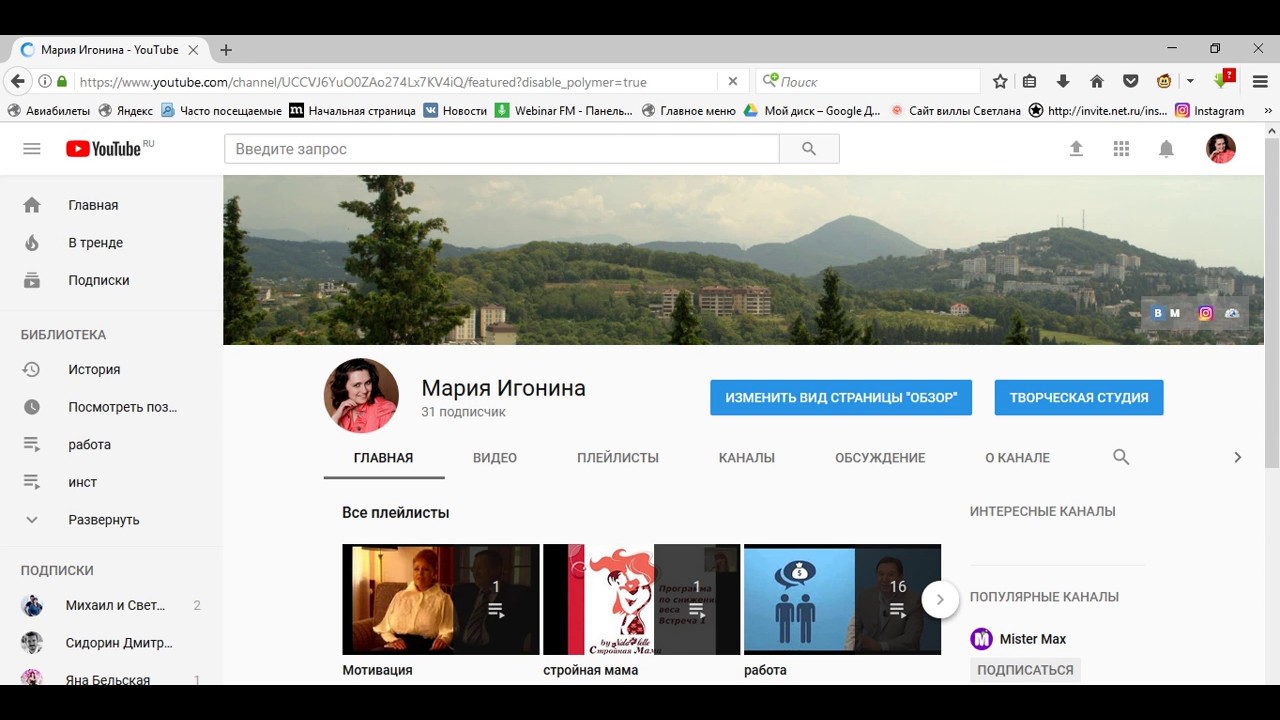Viewport: 1280px width, 720px height.
Task: Open the Мой диск – Google Д... bookmark
Action: pos(812,111)
